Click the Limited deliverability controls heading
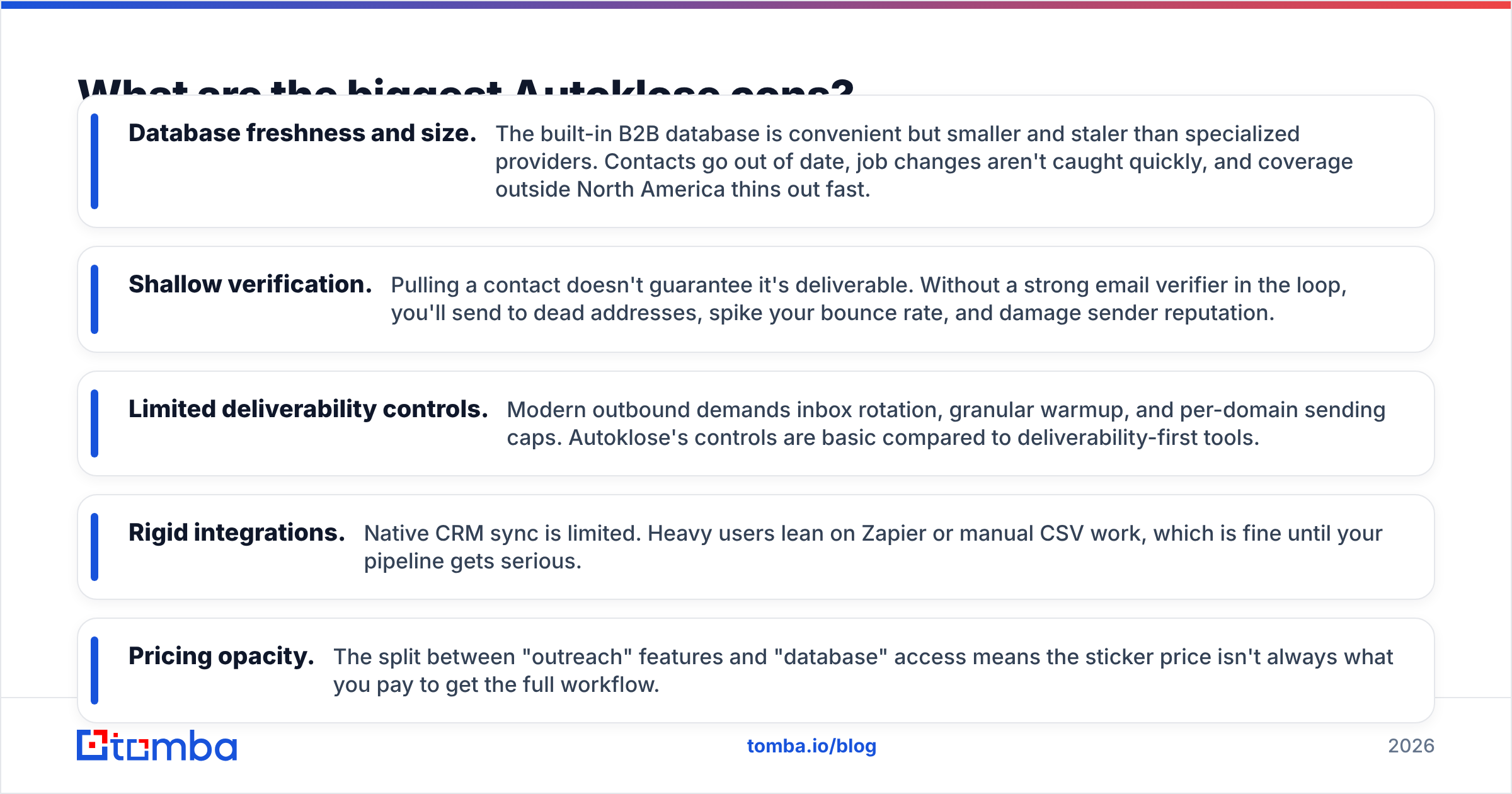The height and width of the screenshot is (794, 1512). [308, 410]
